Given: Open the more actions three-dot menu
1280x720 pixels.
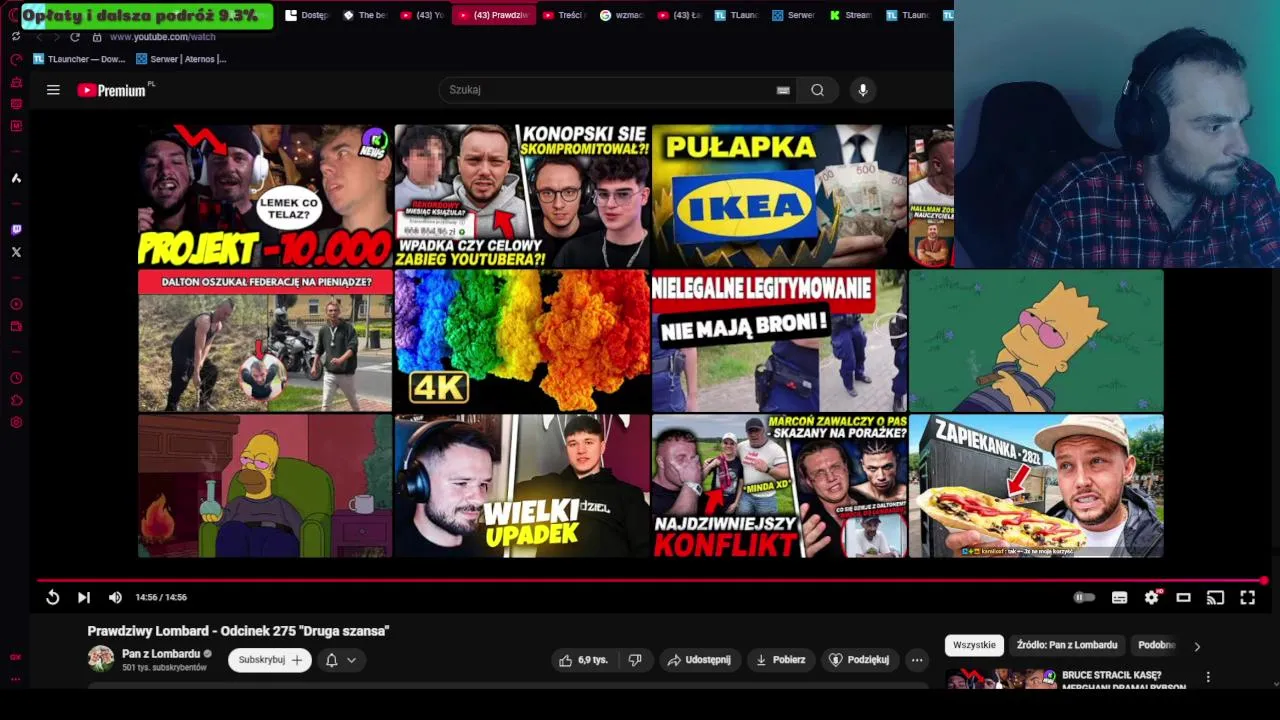Looking at the screenshot, I should coord(917,660).
